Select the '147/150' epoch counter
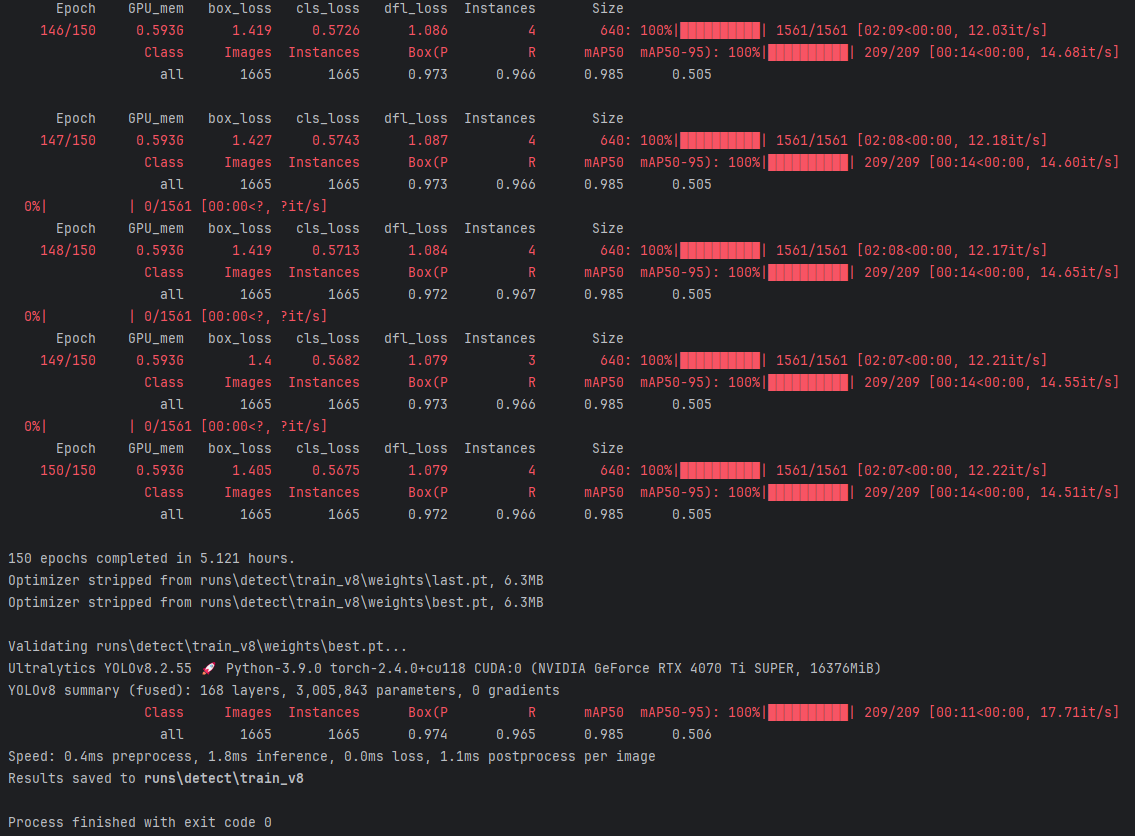 click(67, 140)
